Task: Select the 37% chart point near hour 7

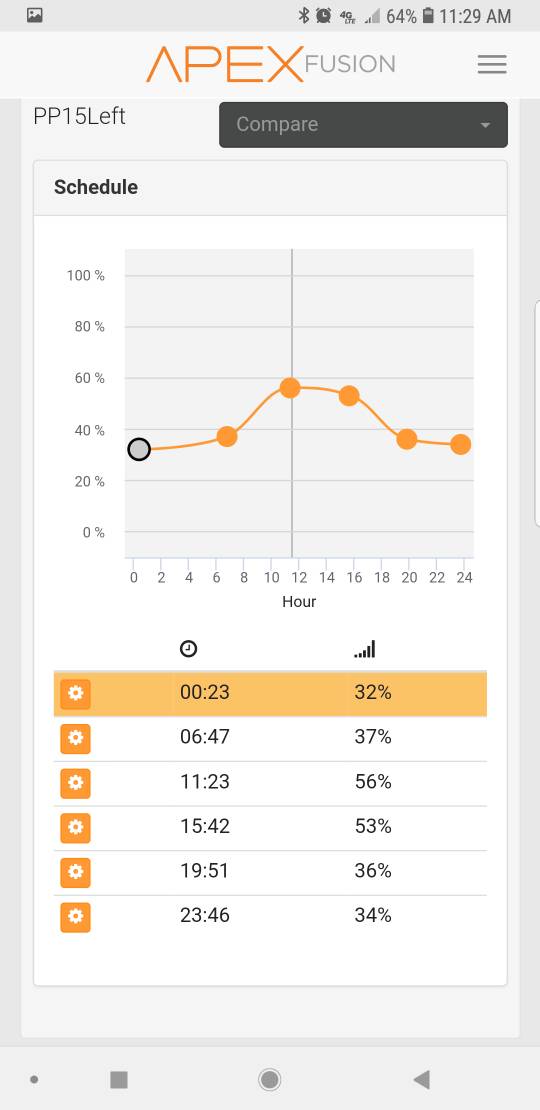Action: (x=226, y=437)
